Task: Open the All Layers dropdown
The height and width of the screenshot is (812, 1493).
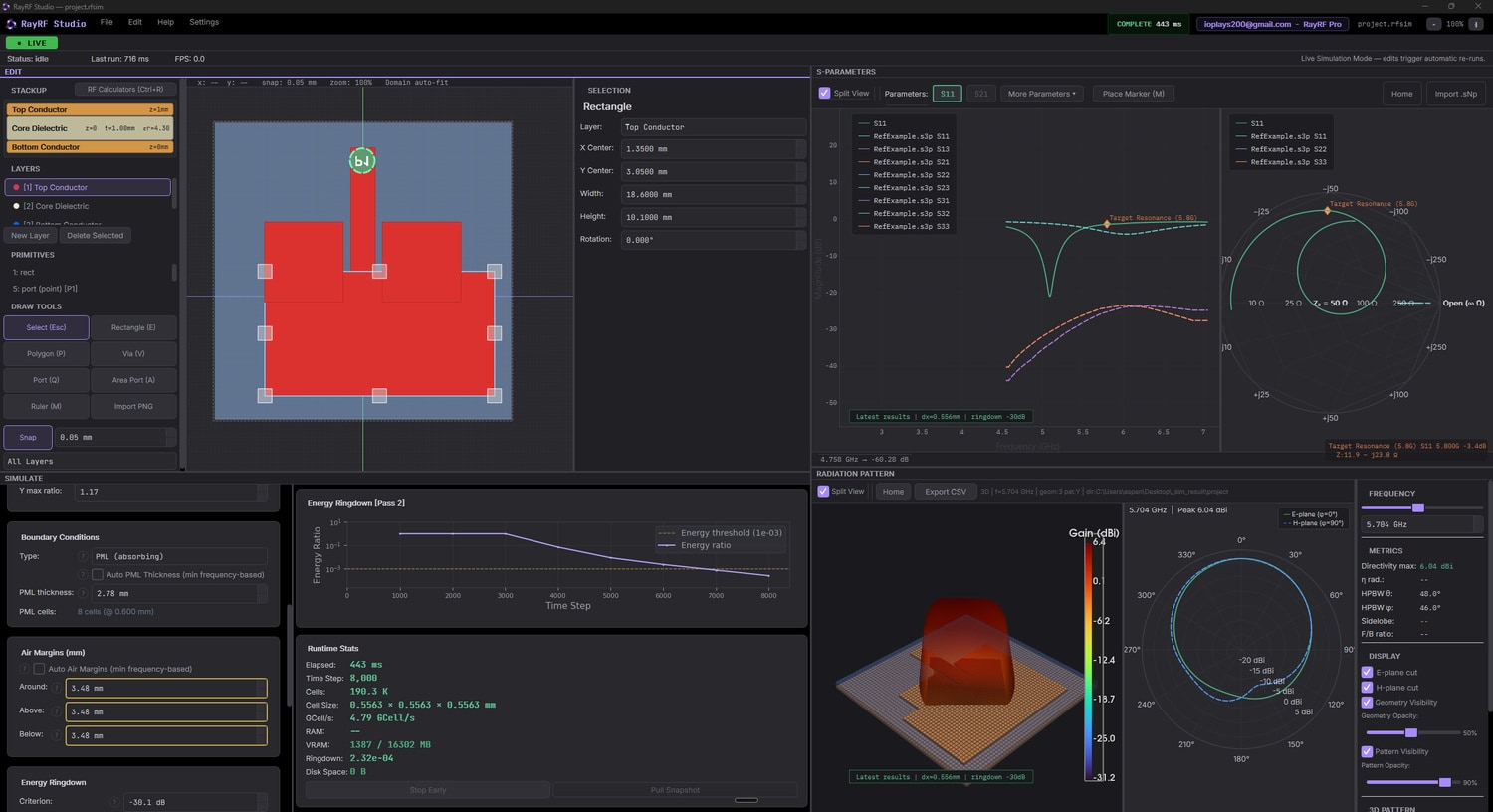Action: 90,461
